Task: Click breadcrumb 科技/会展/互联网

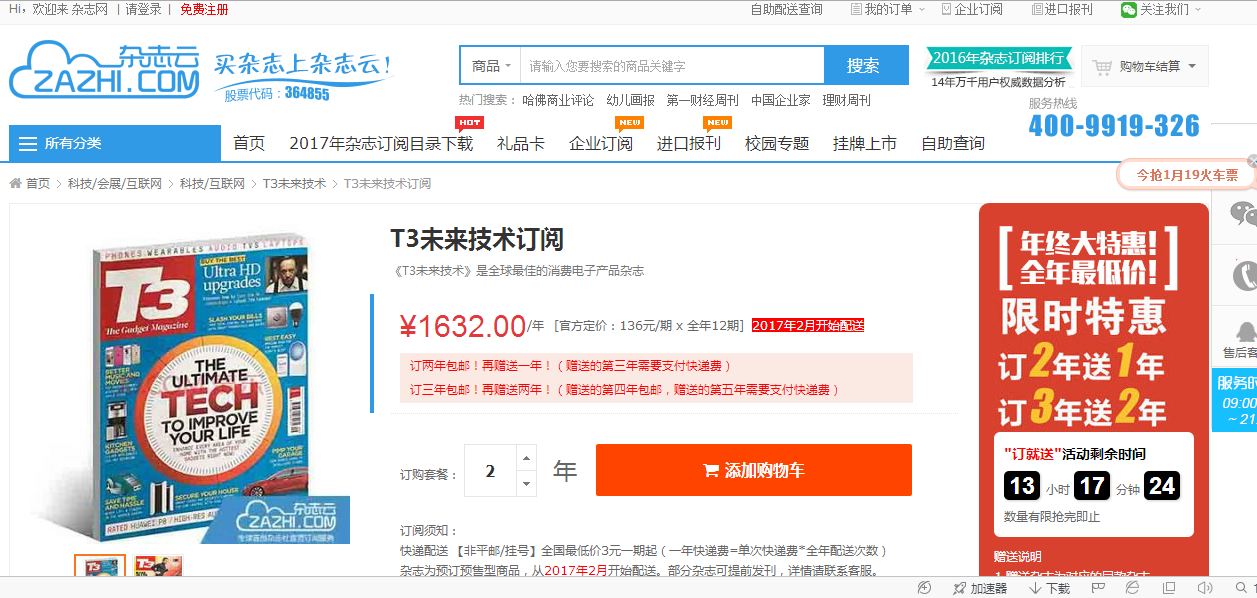Action: pyautogui.click(x=115, y=184)
